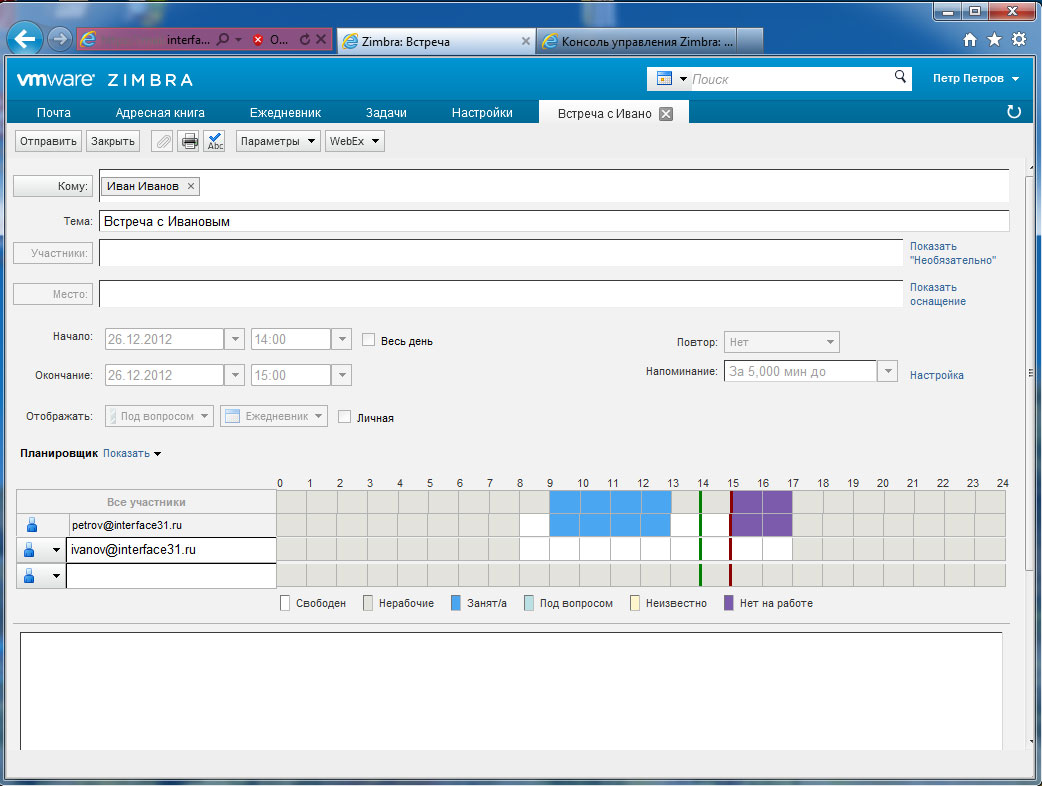Click attendee icon beside ivanov@interface31.ru
The image size is (1042, 786).
31,549
